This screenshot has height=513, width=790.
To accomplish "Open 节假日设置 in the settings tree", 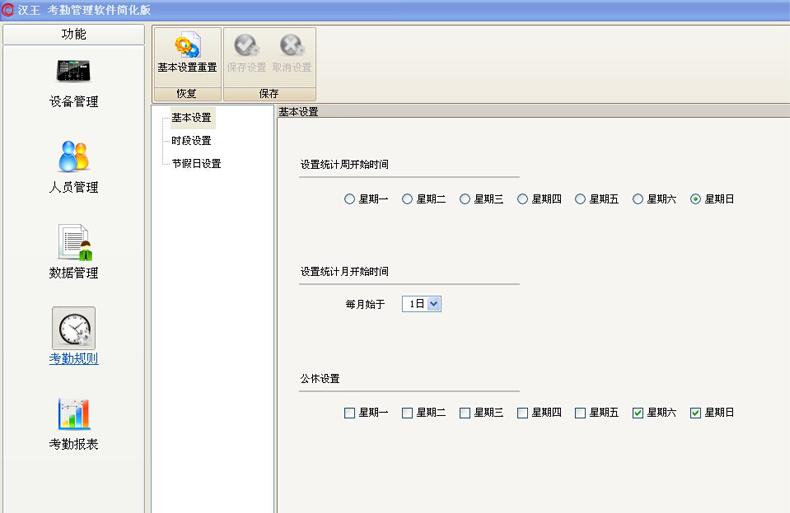I will 196,164.
